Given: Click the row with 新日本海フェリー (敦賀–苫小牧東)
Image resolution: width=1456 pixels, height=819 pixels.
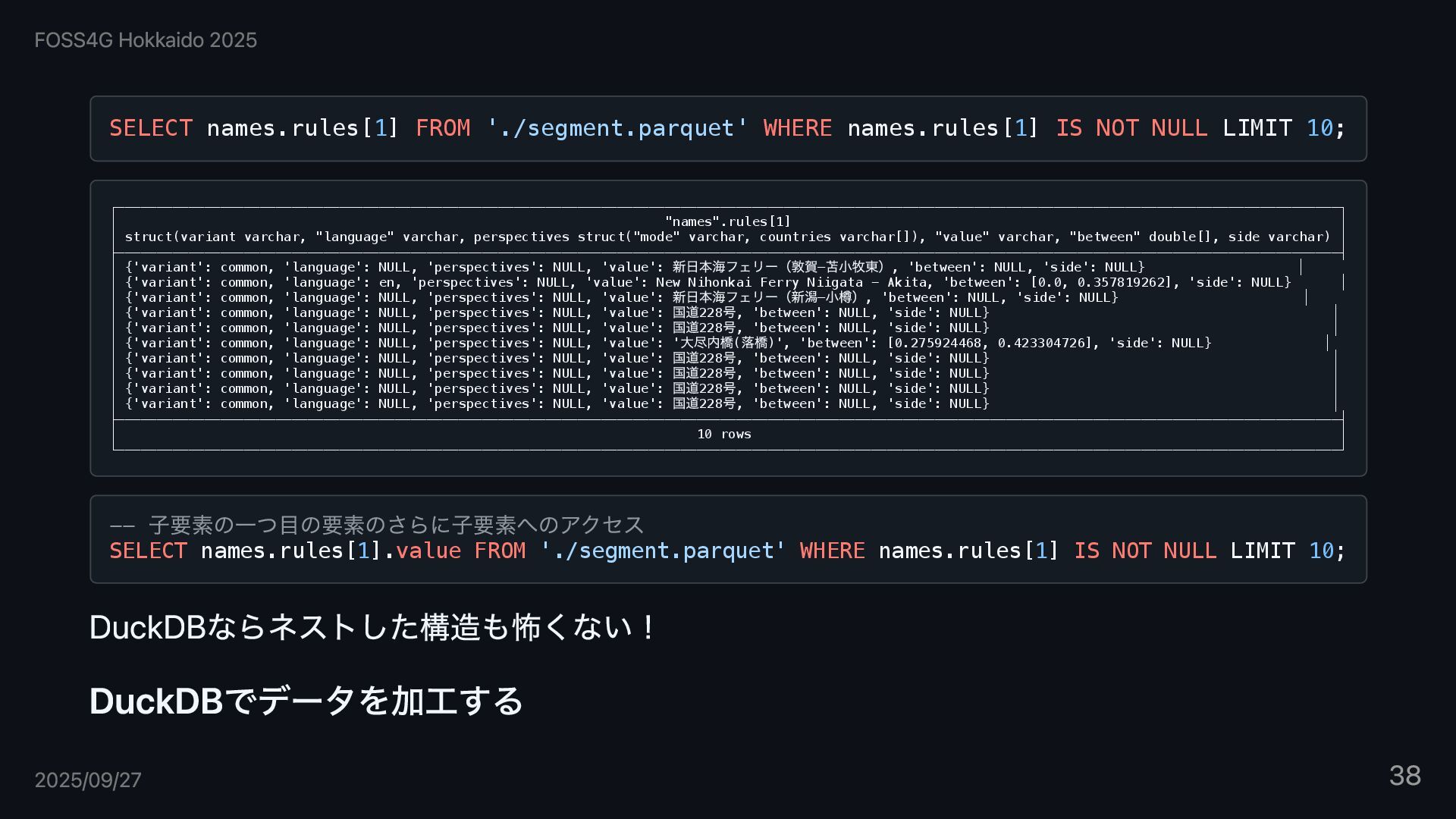Looking at the screenshot, I should click(x=635, y=267).
